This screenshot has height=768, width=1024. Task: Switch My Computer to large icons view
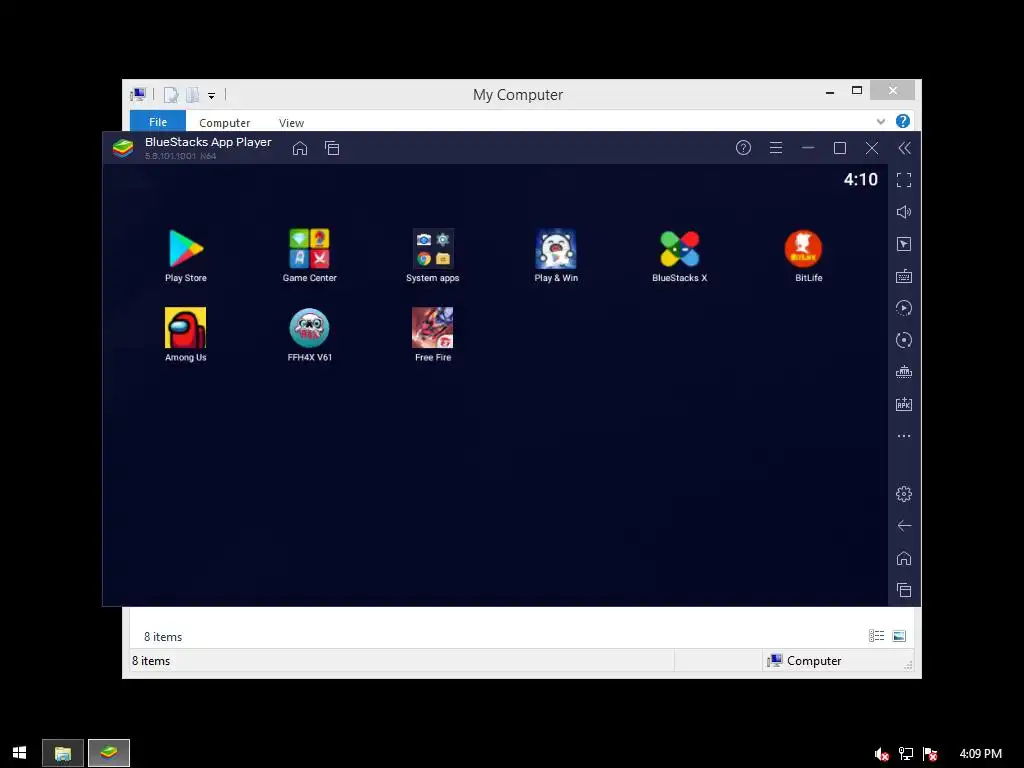tap(899, 635)
